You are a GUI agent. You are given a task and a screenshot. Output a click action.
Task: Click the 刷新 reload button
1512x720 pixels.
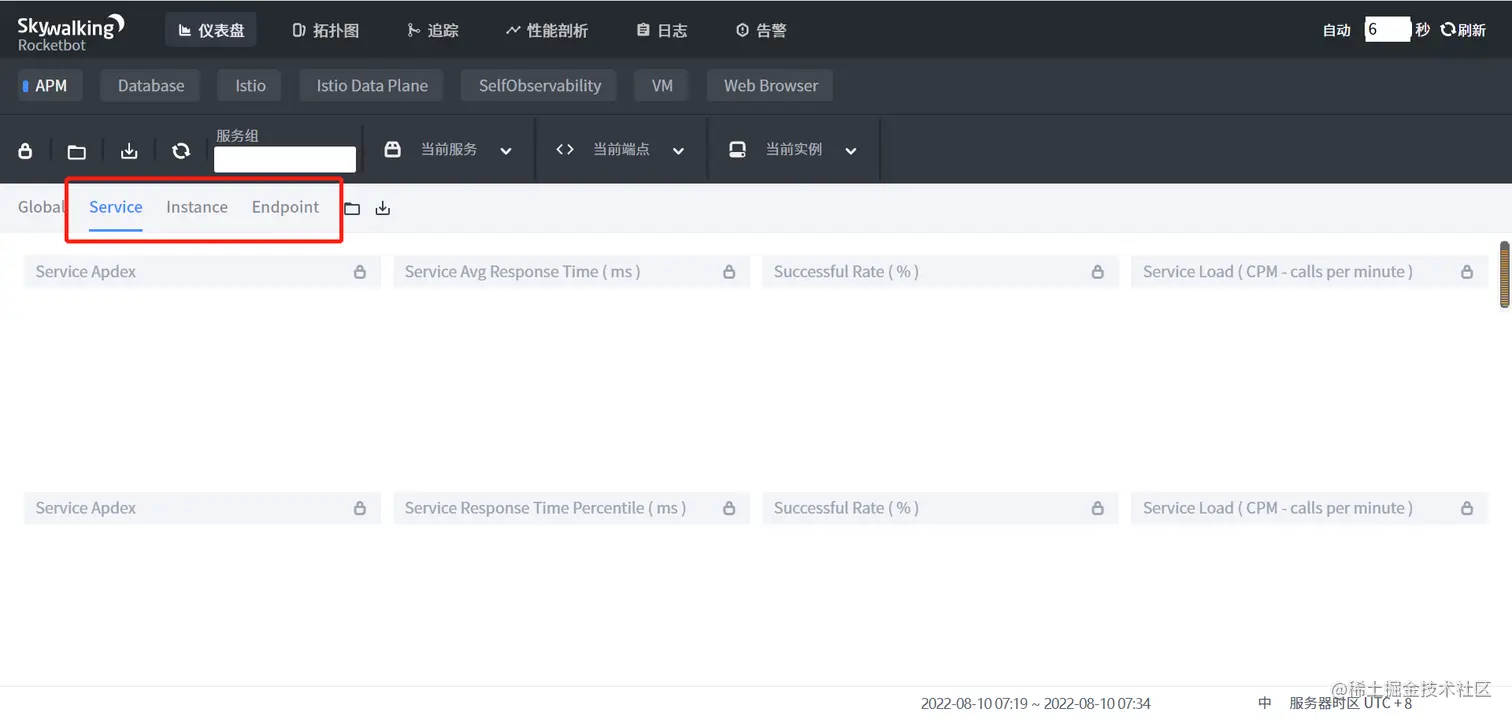(x=1463, y=30)
